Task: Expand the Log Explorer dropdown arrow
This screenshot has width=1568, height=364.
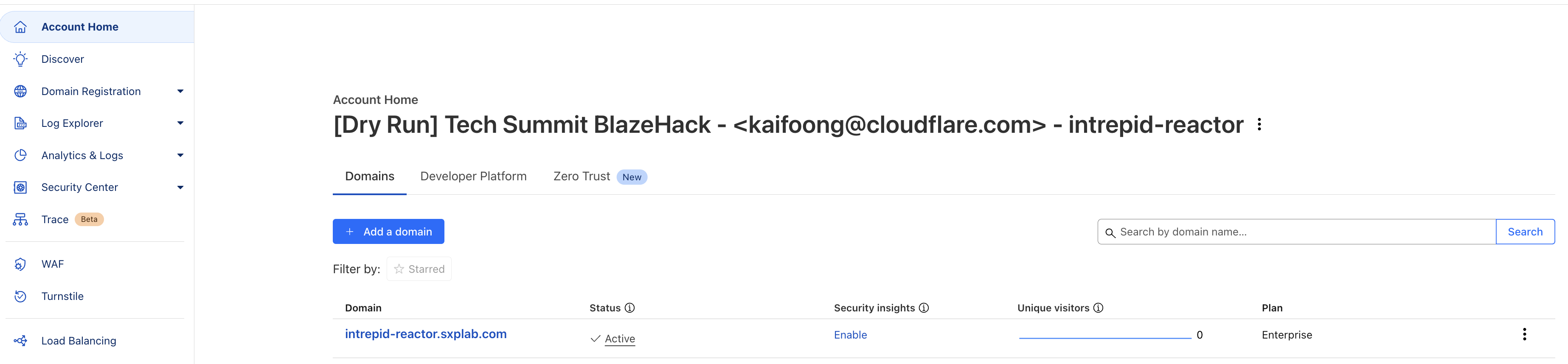Action: [x=180, y=123]
